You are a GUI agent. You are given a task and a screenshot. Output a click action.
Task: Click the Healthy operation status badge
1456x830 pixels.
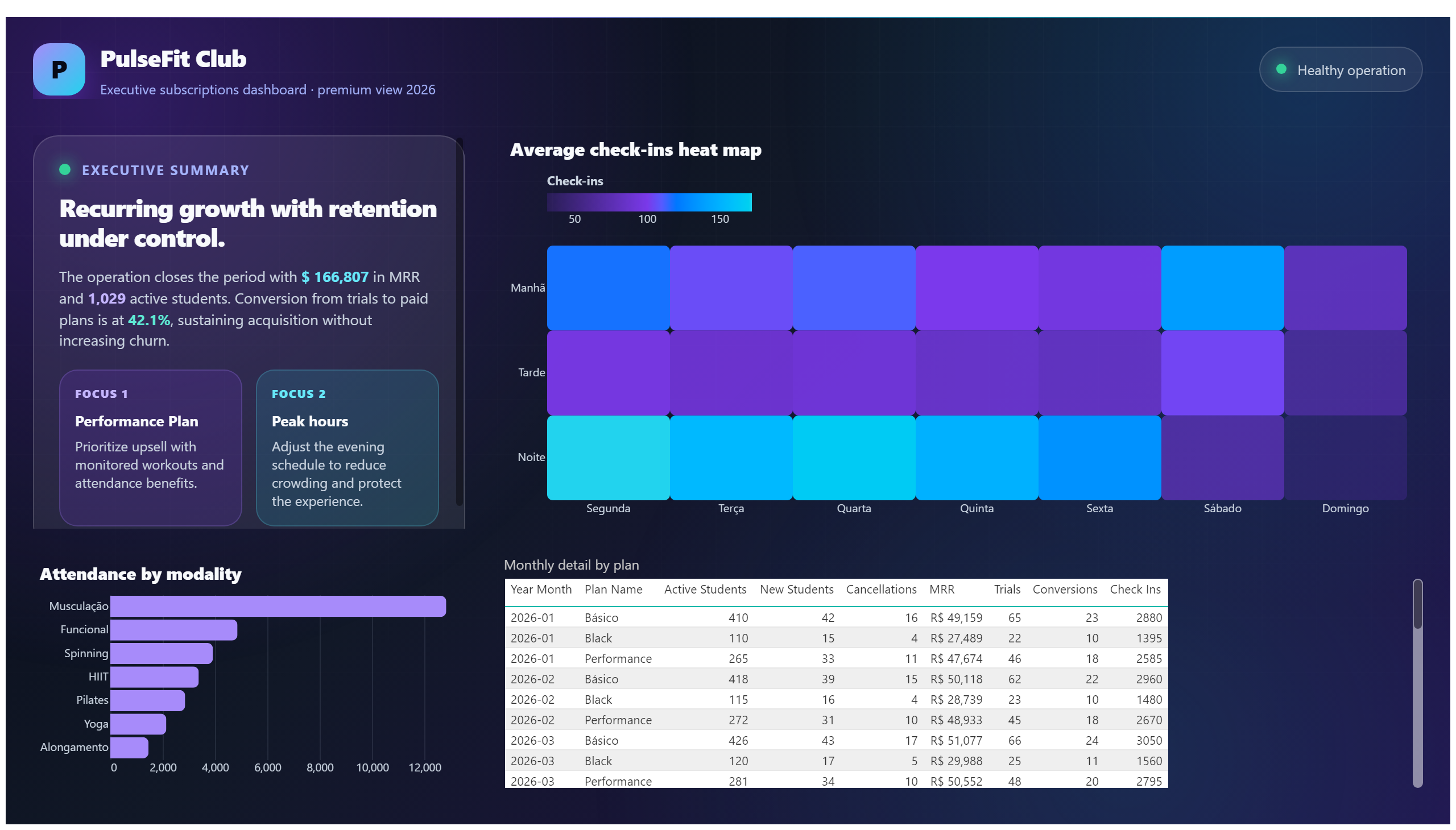(1340, 69)
